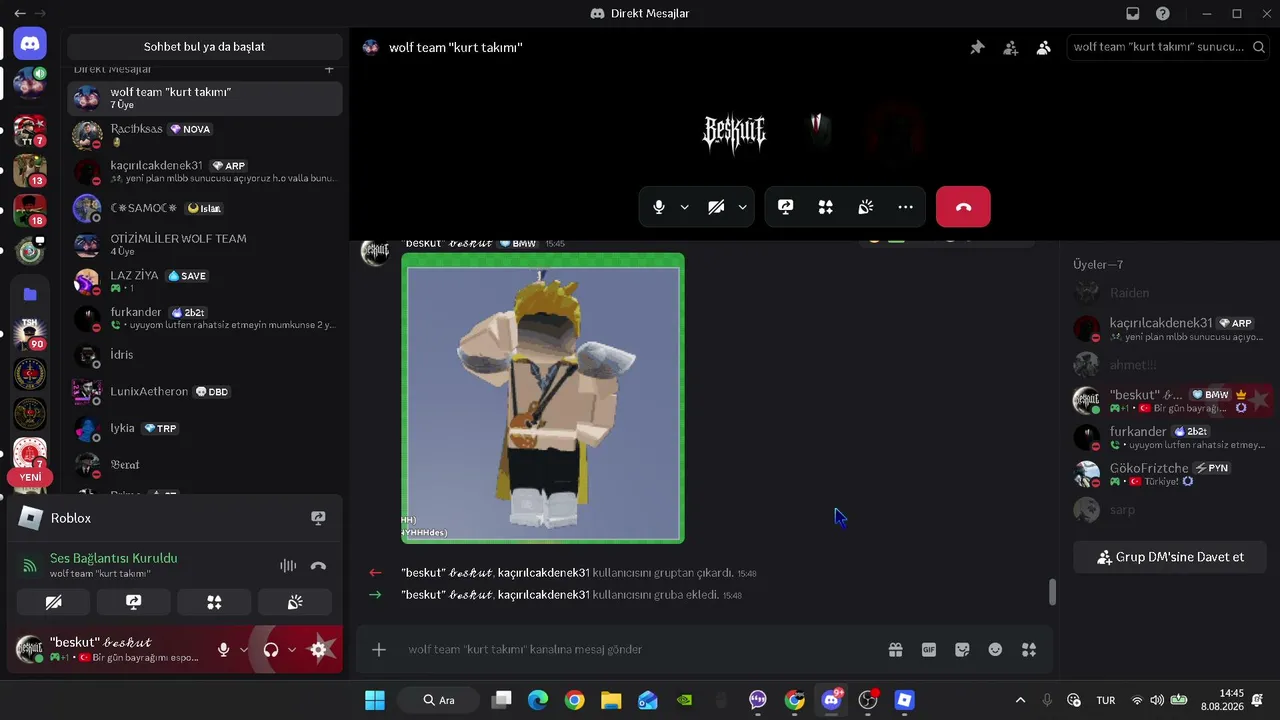Share screen from bottom-left voice panel
Viewport: 1280px width, 720px height.
click(134, 602)
